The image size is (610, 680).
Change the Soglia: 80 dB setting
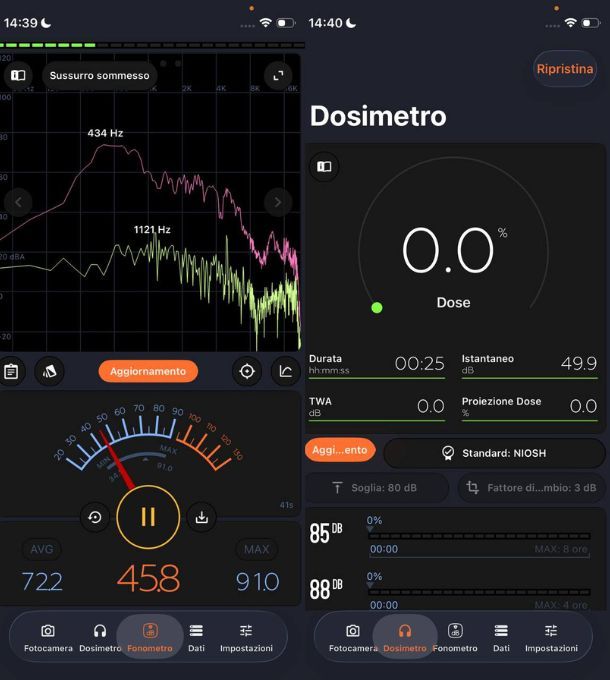pos(377,488)
